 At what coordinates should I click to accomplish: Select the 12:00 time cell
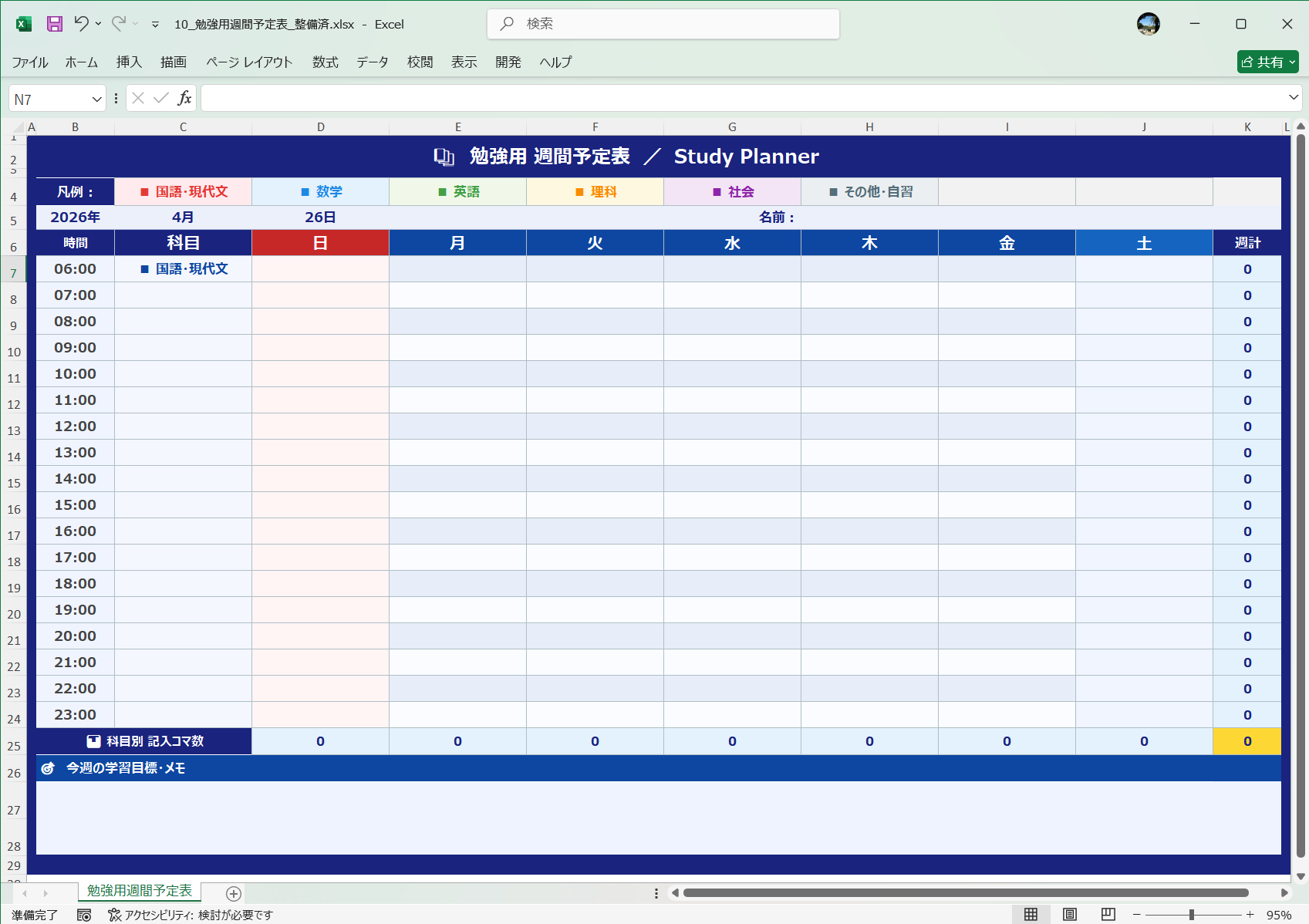(x=76, y=427)
